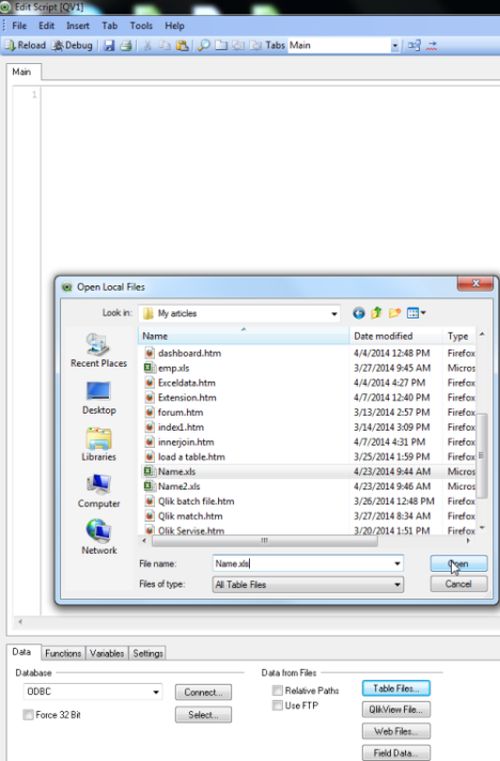This screenshot has height=761, width=500.
Task: Click the Up One Level folder icon
Action: coord(376,313)
